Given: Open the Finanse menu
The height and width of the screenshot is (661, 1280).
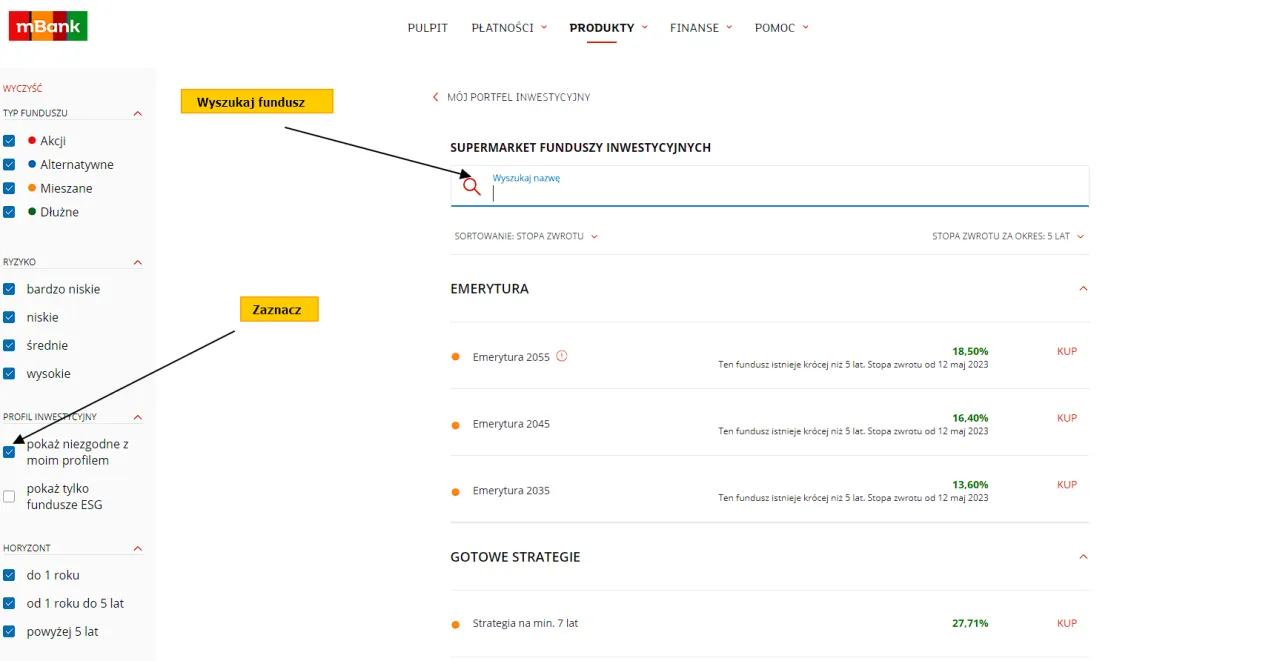Looking at the screenshot, I should 700,28.
